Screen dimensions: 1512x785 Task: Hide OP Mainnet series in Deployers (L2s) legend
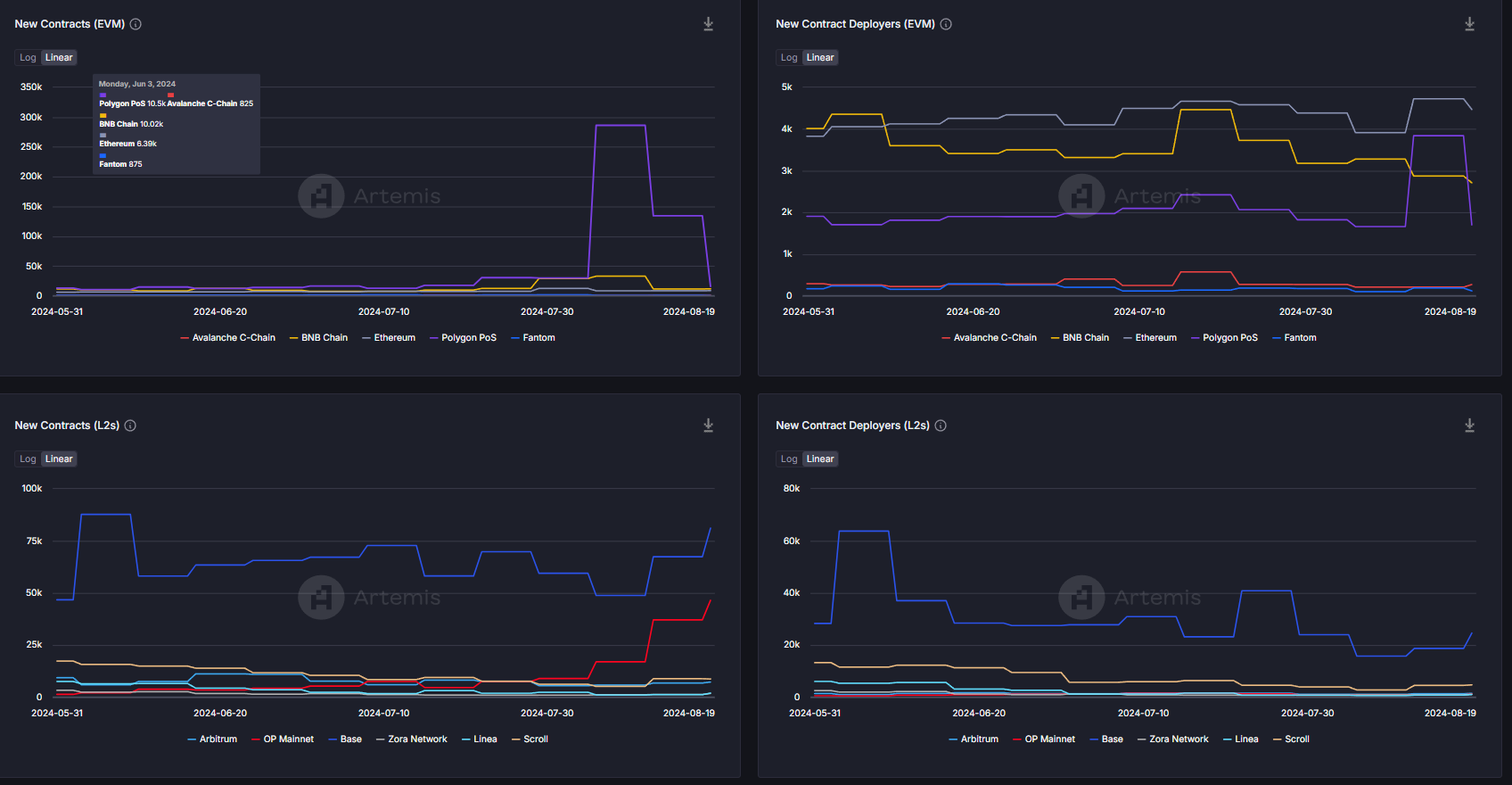coord(1044,740)
